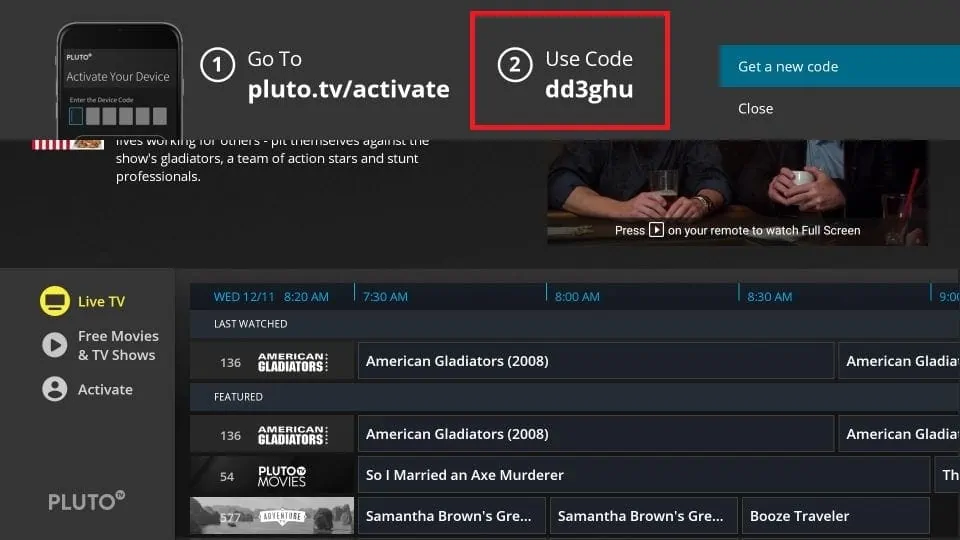Choose the Adventure channel 577 thumbnail
960x540 pixels.
click(272, 516)
